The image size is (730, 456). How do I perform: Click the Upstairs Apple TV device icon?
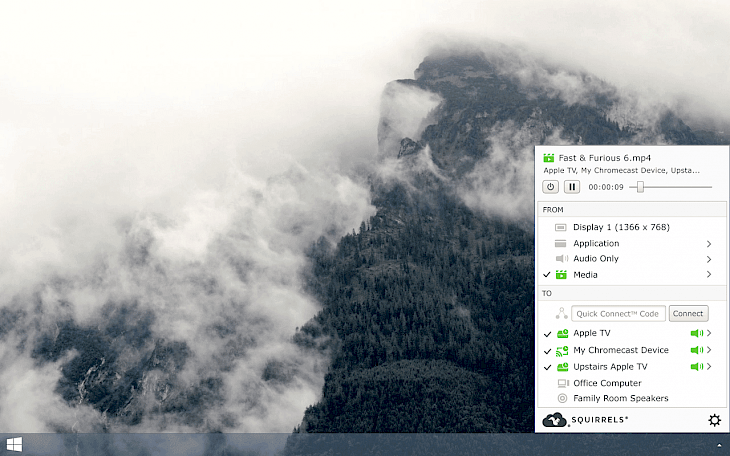(x=562, y=367)
